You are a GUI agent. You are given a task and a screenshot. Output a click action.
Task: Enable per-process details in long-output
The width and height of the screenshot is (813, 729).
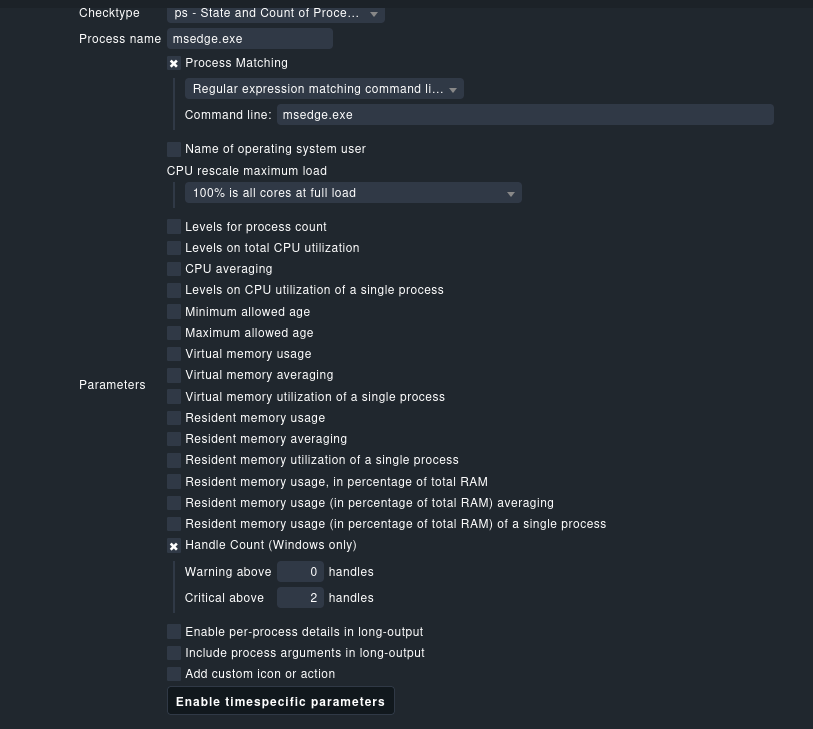(174, 632)
